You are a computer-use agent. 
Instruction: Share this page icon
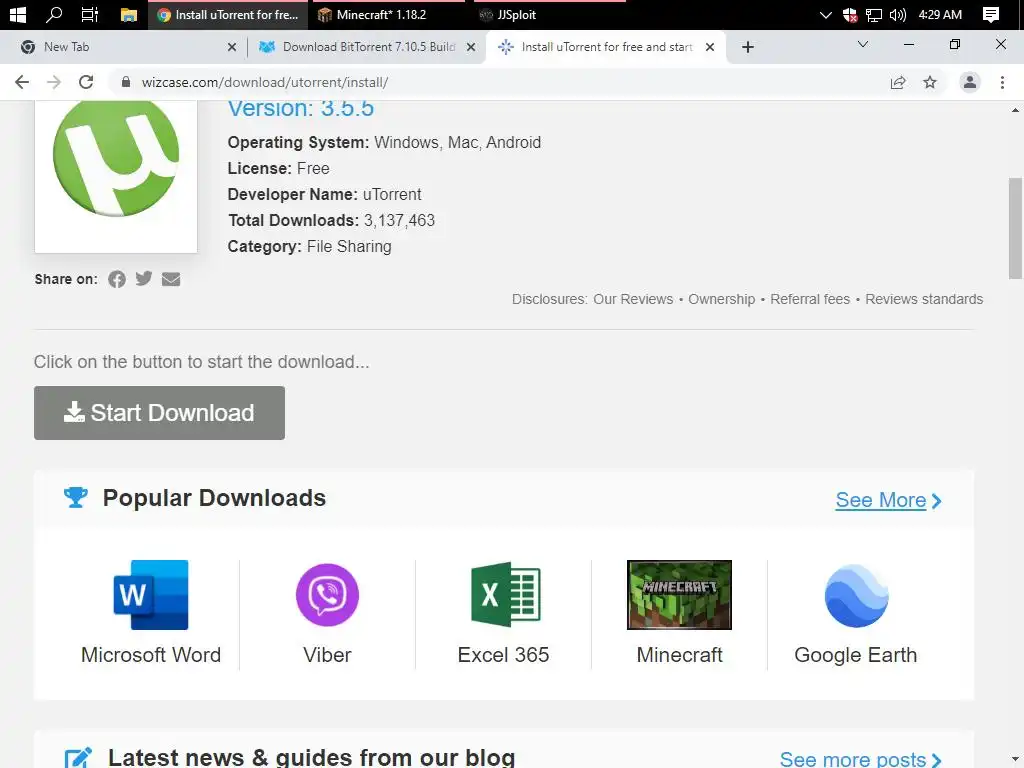pos(898,82)
